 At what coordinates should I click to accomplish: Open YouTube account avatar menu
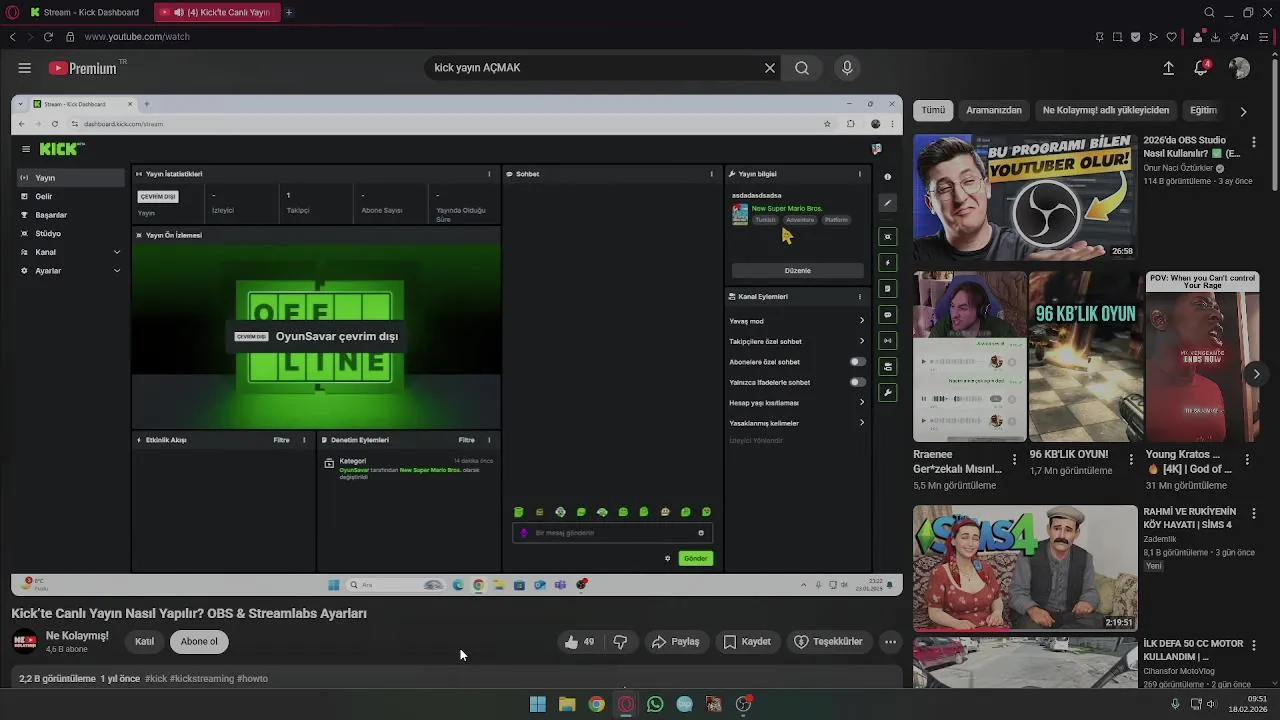click(x=1239, y=68)
